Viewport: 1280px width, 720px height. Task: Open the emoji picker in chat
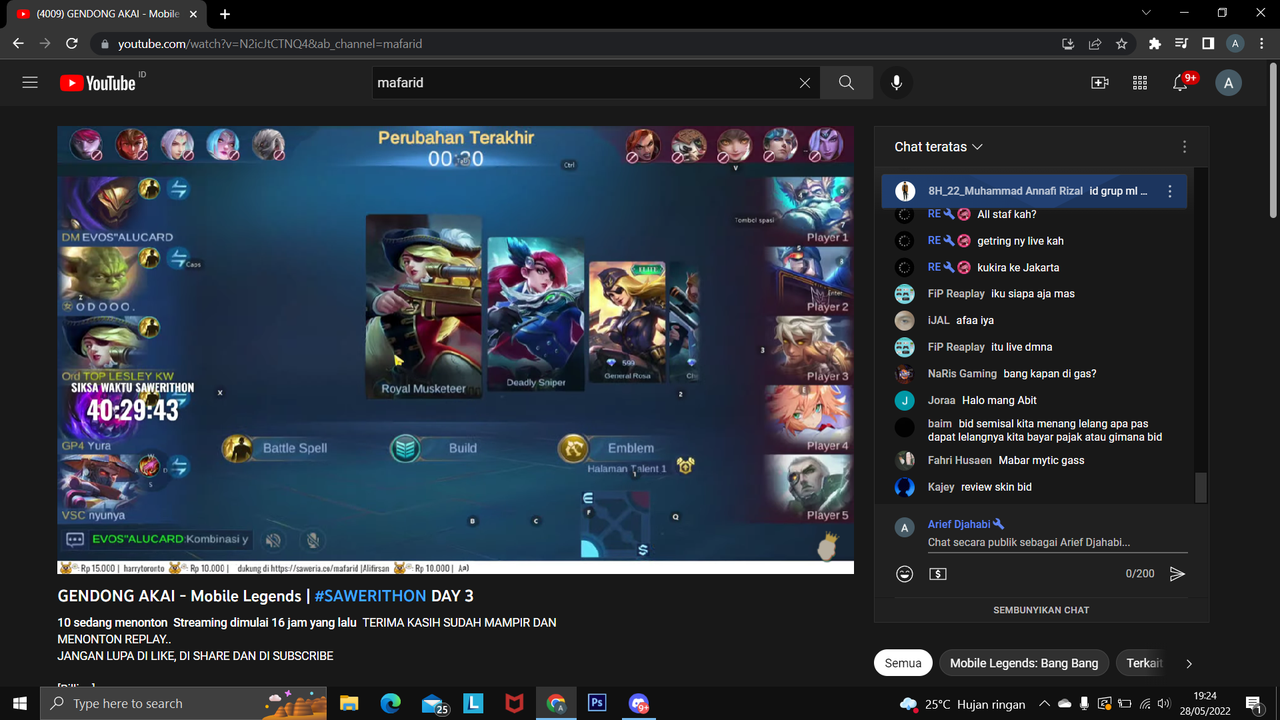point(905,574)
